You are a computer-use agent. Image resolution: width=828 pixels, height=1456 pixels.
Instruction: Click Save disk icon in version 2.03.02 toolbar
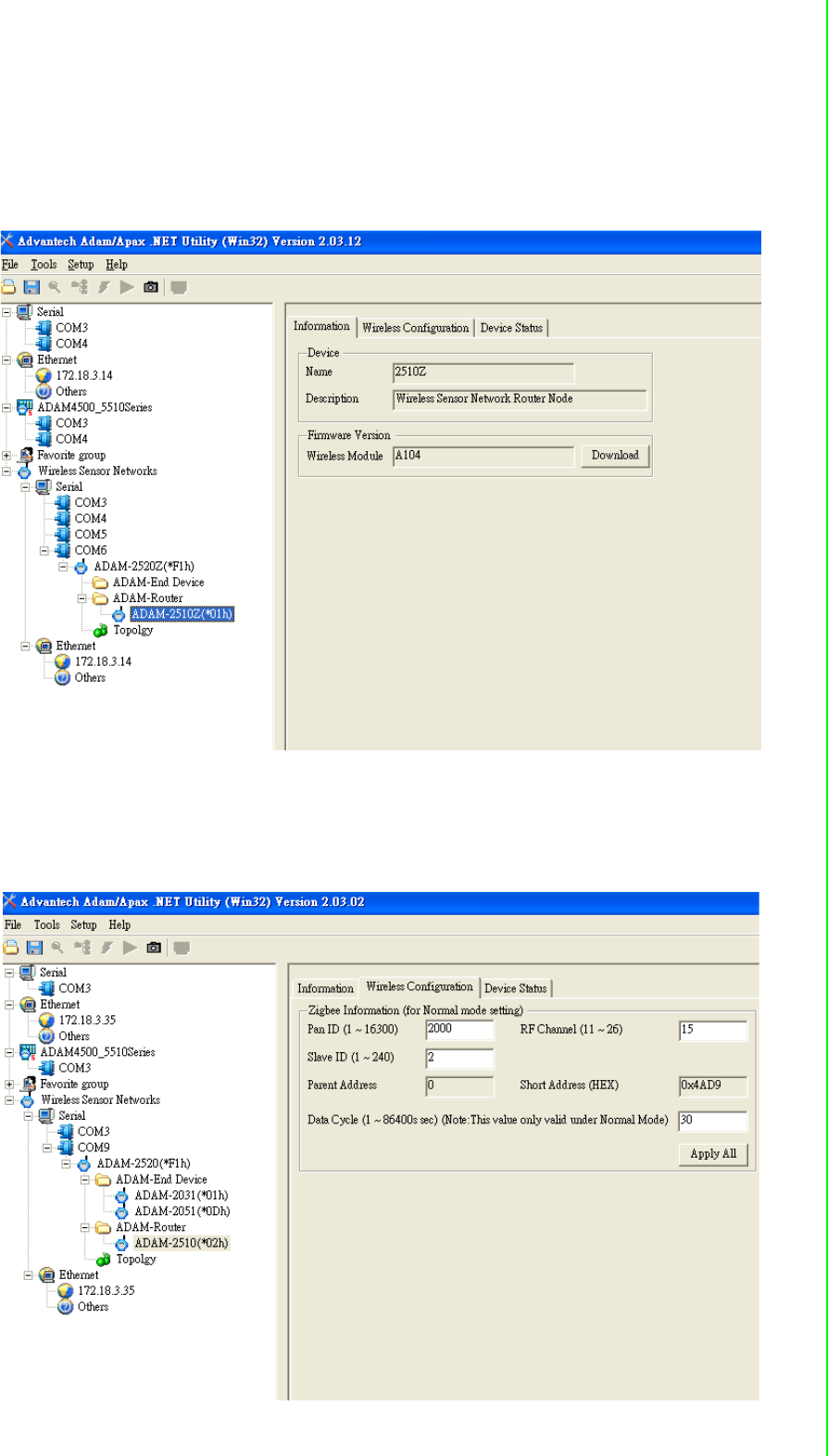(34, 948)
